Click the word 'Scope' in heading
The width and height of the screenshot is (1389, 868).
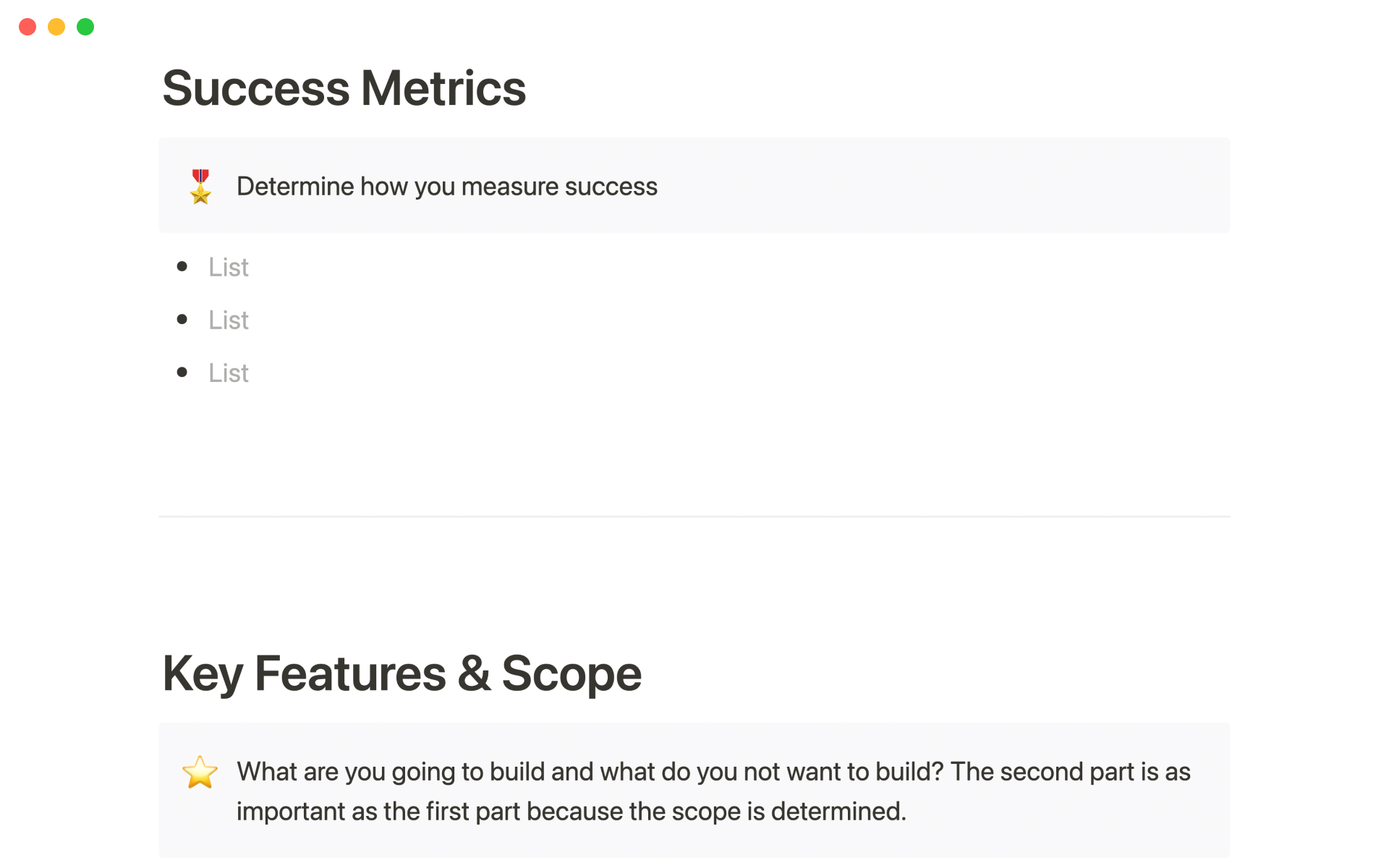tap(572, 673)
